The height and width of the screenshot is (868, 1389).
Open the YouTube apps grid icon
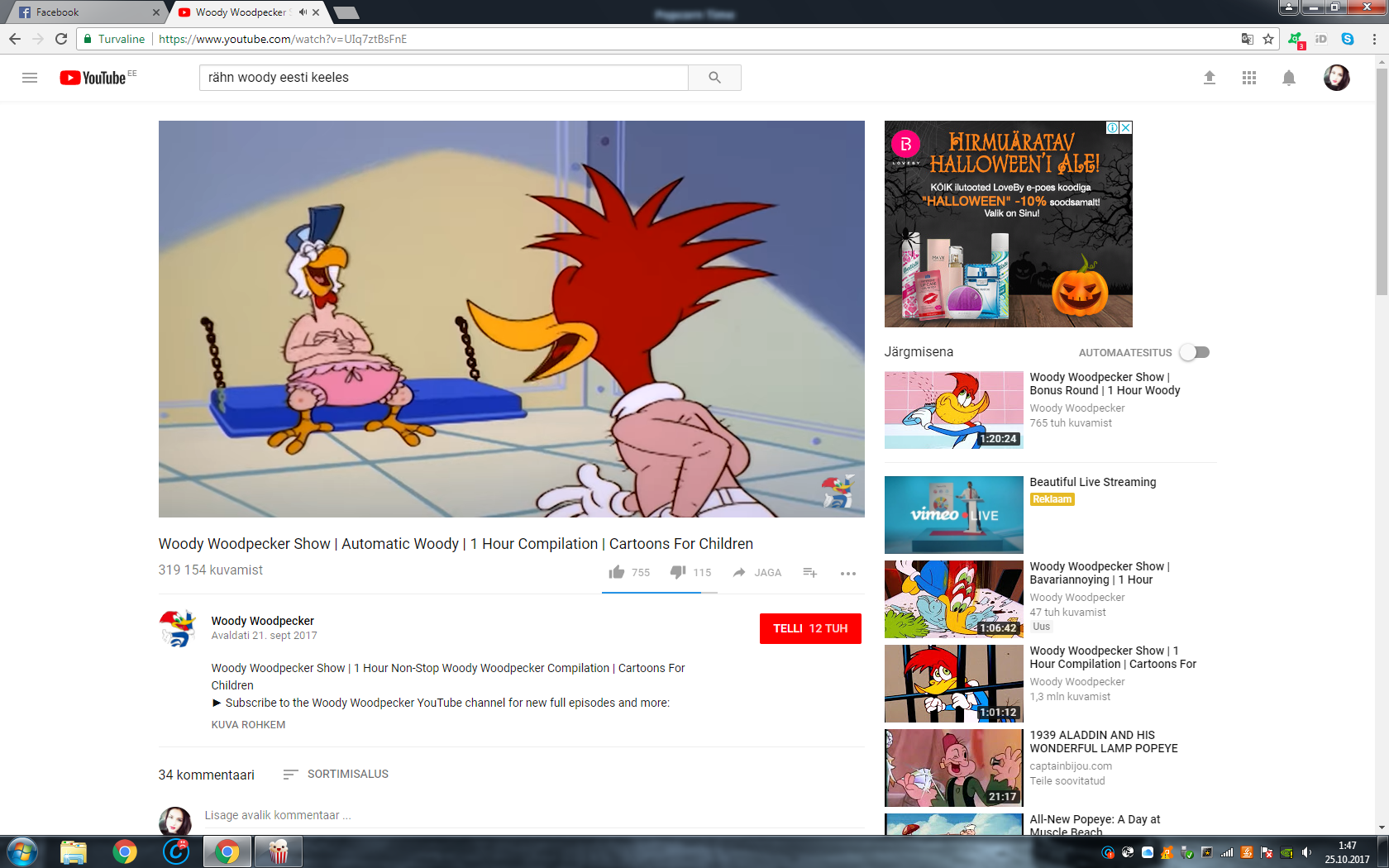click(x=1249, y=78)
